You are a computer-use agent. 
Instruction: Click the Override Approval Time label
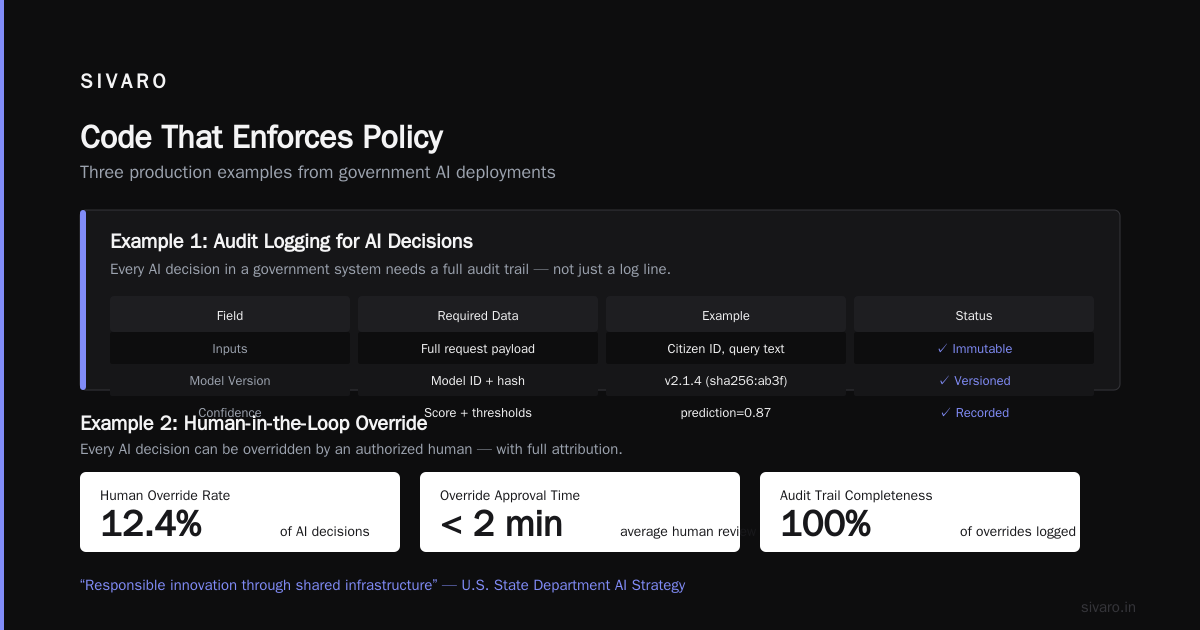510,495
